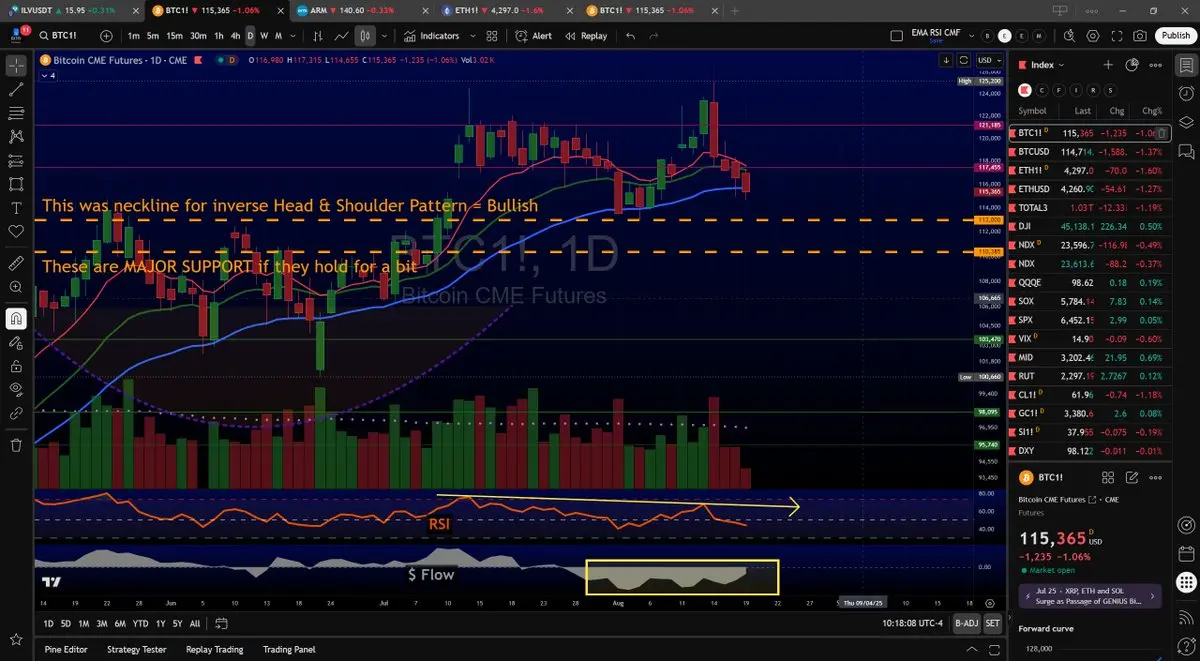Expand the collapsed indicator legend '4'
The width and height of the screenshot is (1200, 661).
49,75
